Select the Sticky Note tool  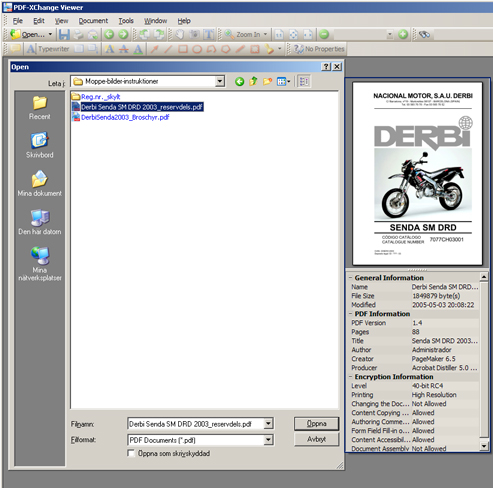click(15, 49)
